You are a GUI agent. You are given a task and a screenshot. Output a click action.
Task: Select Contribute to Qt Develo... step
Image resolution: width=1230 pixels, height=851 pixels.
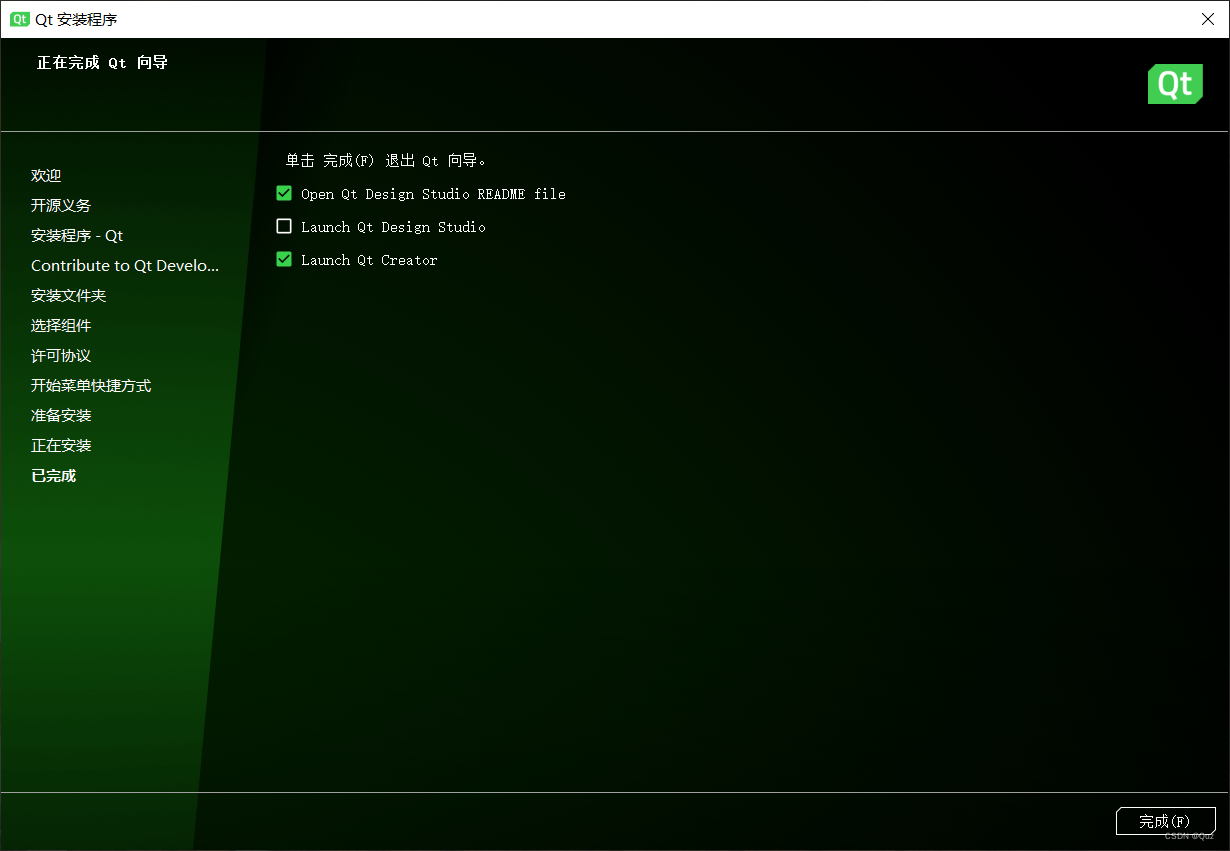(125, 266)
